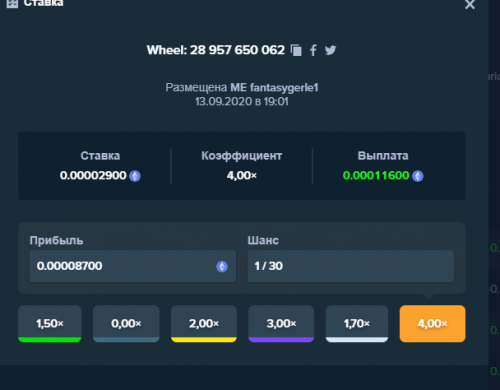Select the 0,00× multiplier button
Viewport: 500px width, 390px height.
(126, 324)
